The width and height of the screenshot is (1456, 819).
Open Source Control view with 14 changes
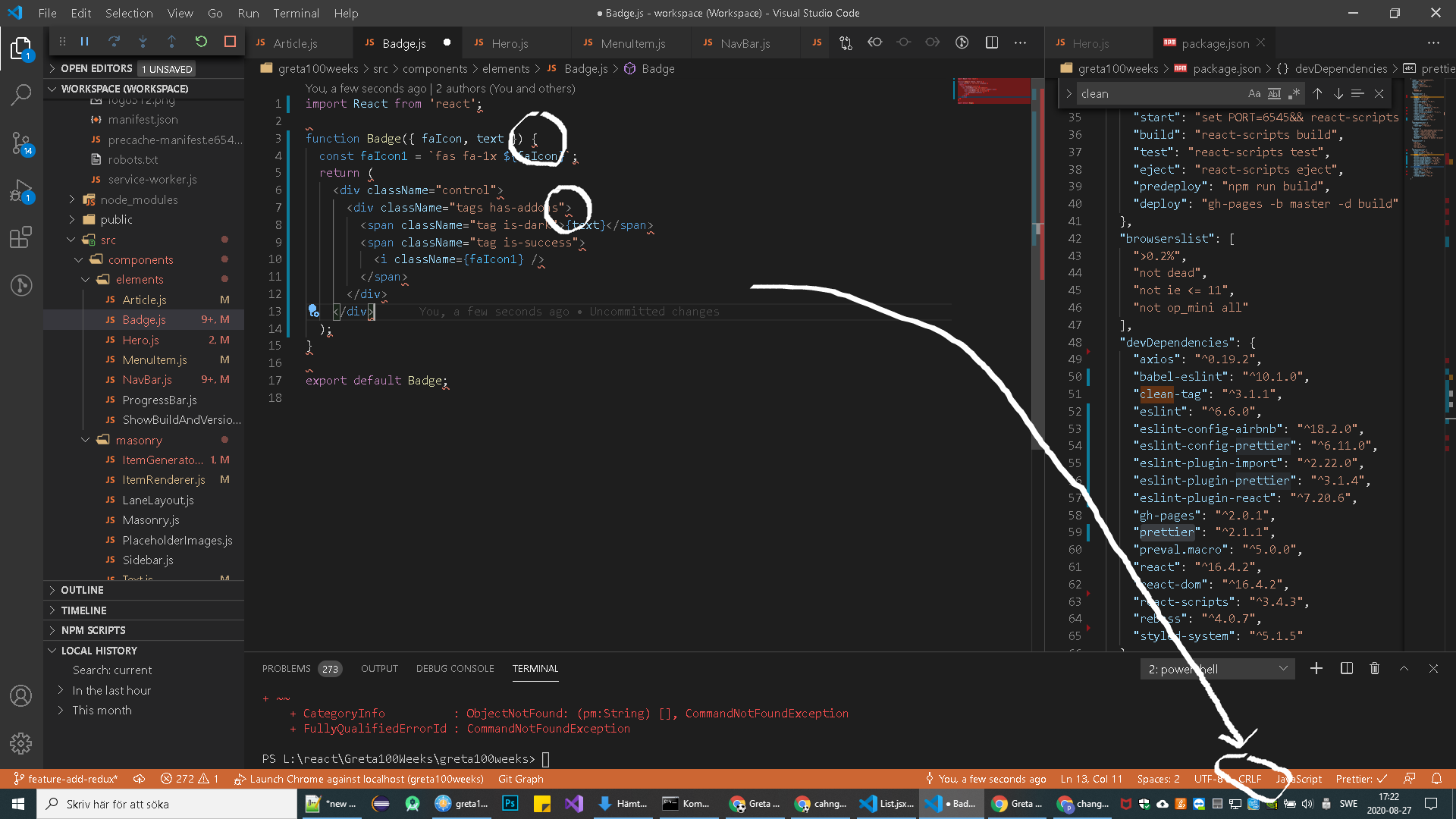point(21,143)
